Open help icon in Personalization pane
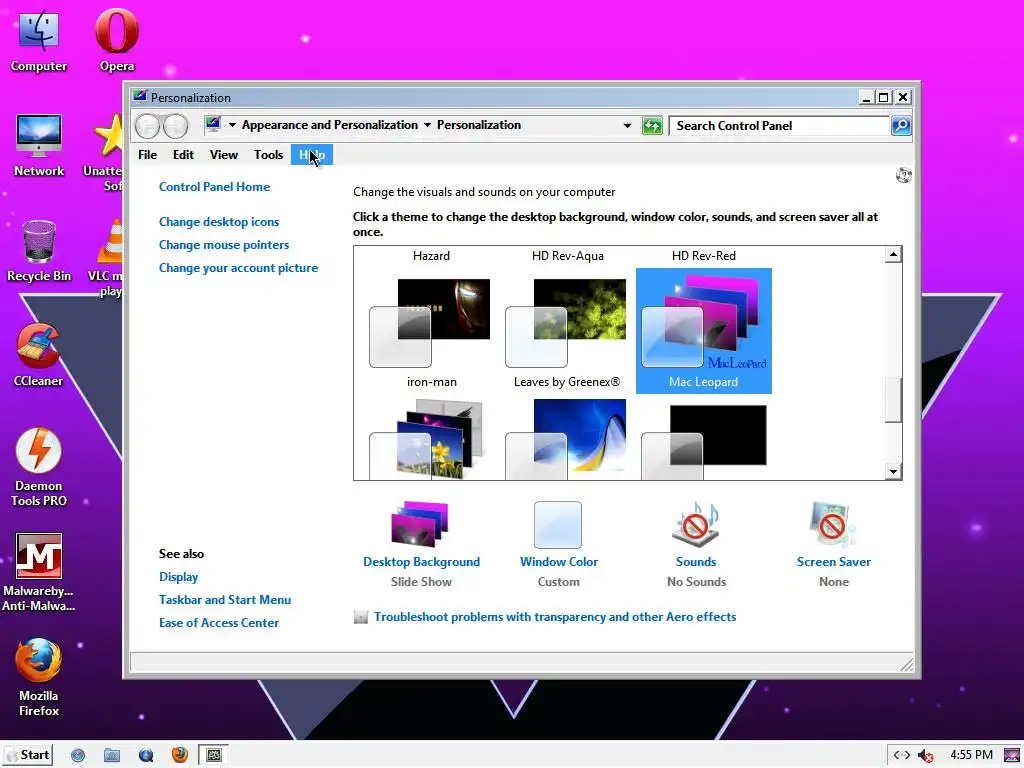 [904, 175]
